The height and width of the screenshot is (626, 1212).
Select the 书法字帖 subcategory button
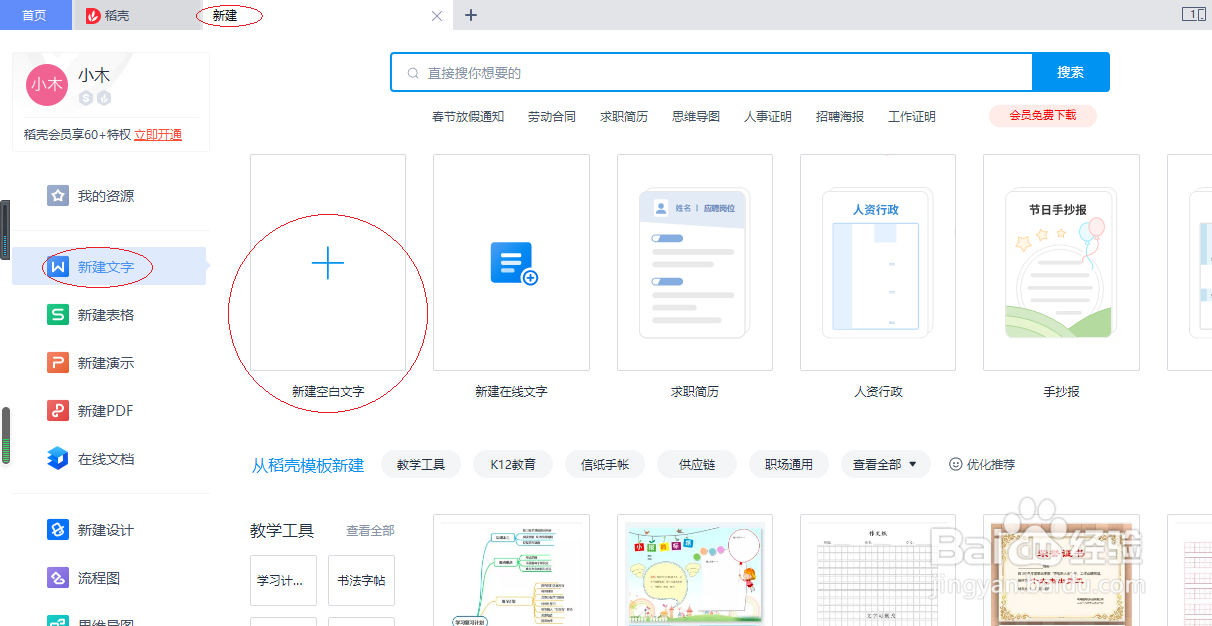click(x=361, y=580)
